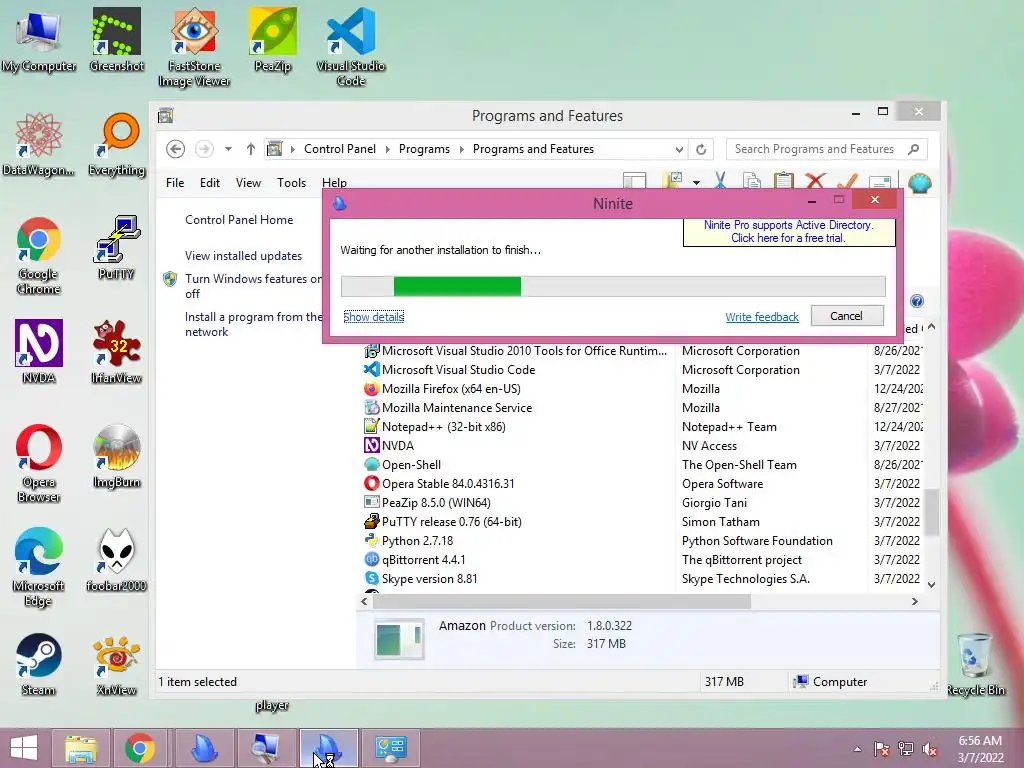This screenshot has width=1024, height=768.
Task: Open the Windows Start button
Action: tap(24, 748)
